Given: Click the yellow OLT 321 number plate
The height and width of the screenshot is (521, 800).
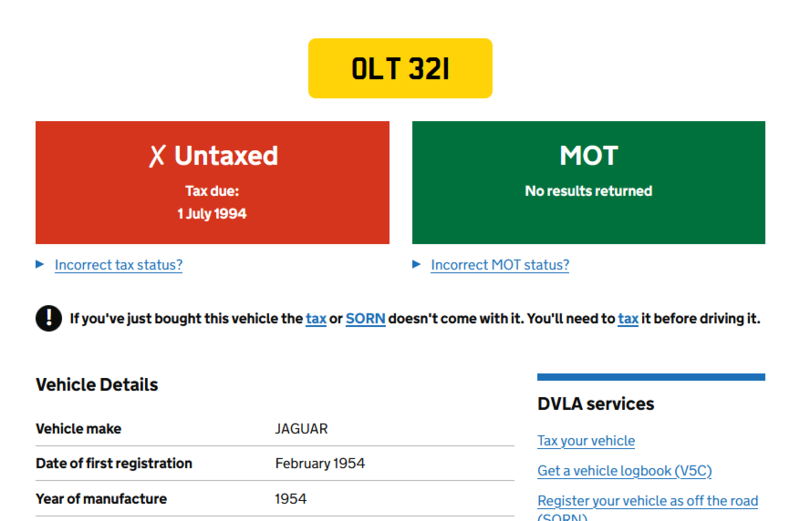Looking at the screenshot, I should click(400, 68).
